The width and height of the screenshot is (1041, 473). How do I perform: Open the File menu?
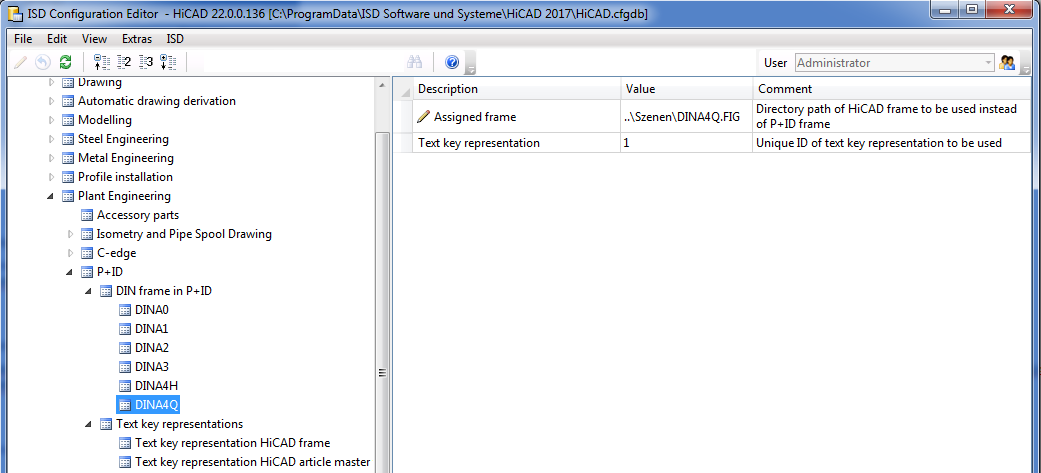[23, 39]
